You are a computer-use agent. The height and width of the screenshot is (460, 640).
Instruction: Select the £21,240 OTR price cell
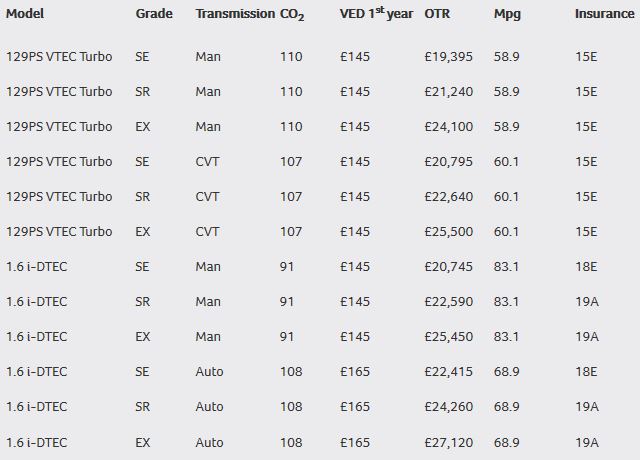(450, 92)
